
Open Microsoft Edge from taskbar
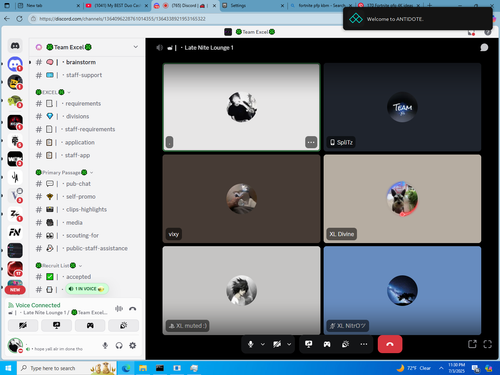126,368
